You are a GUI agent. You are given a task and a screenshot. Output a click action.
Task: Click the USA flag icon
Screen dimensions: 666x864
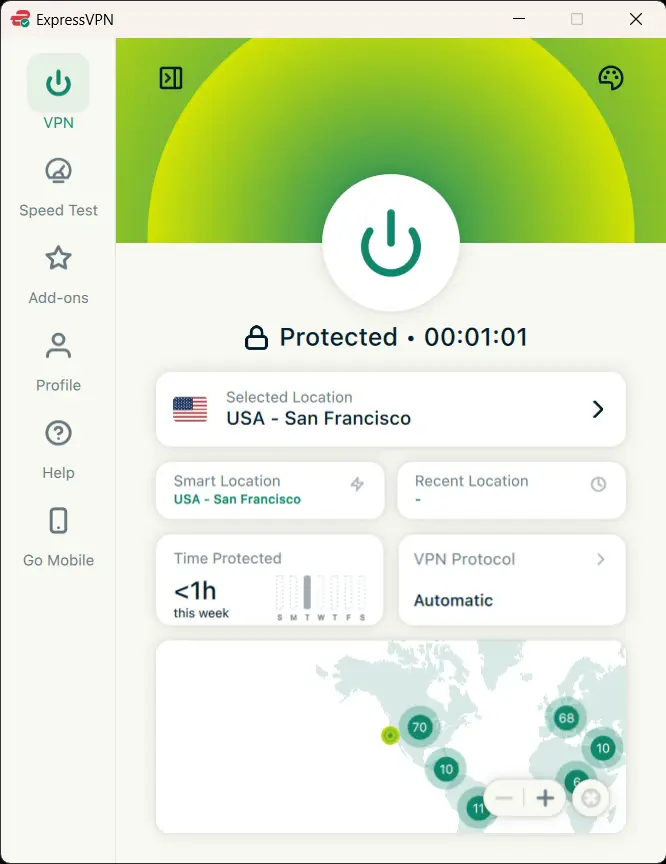[190, 409]
